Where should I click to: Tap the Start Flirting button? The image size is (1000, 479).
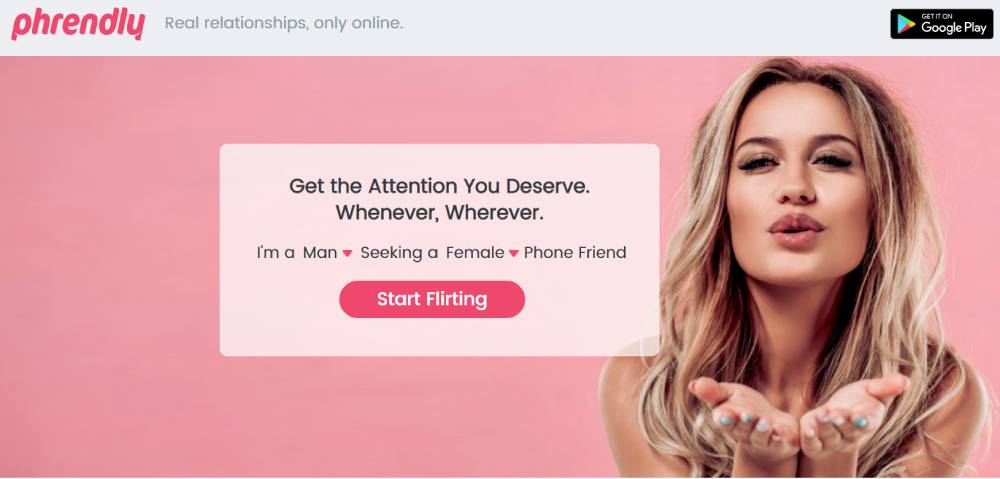point(432,299)
